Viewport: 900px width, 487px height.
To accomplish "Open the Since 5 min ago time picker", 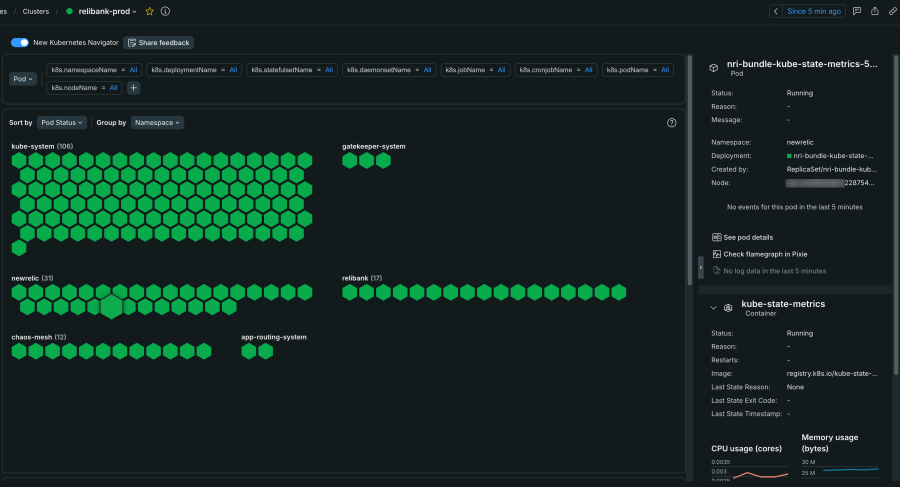I will 813,11.
